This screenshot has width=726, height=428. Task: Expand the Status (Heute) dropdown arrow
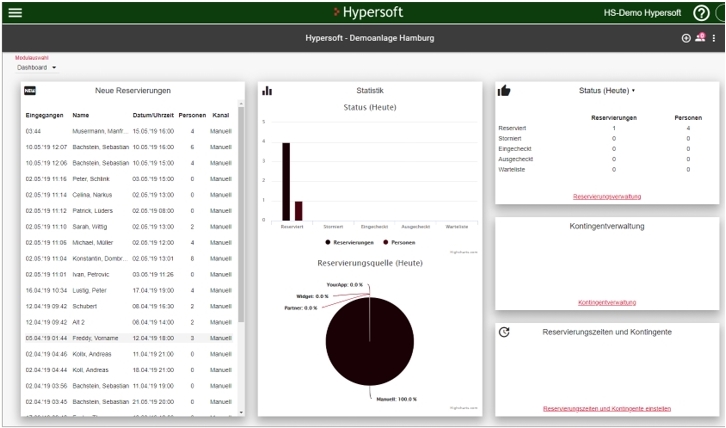coord(633,90)
